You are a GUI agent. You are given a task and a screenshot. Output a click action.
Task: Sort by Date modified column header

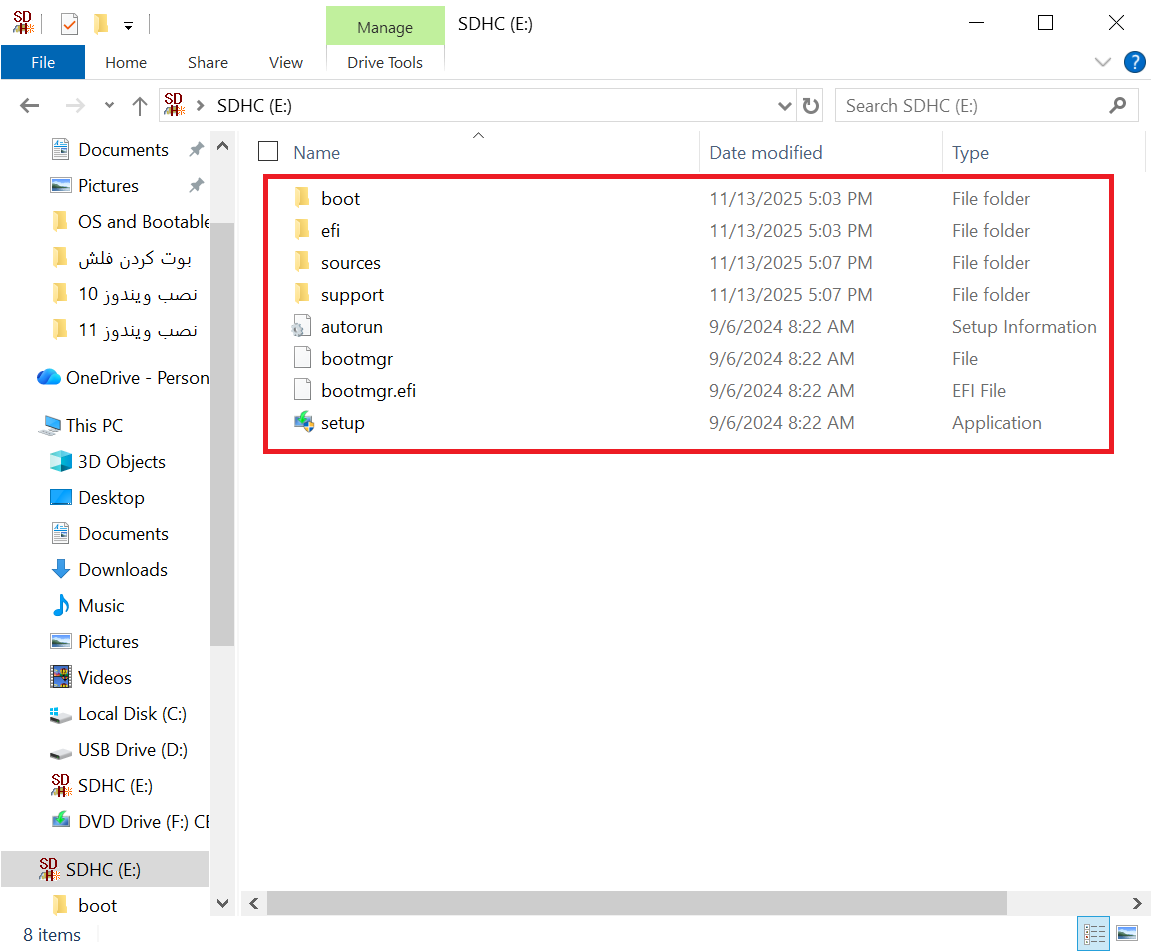coord(766,153)
